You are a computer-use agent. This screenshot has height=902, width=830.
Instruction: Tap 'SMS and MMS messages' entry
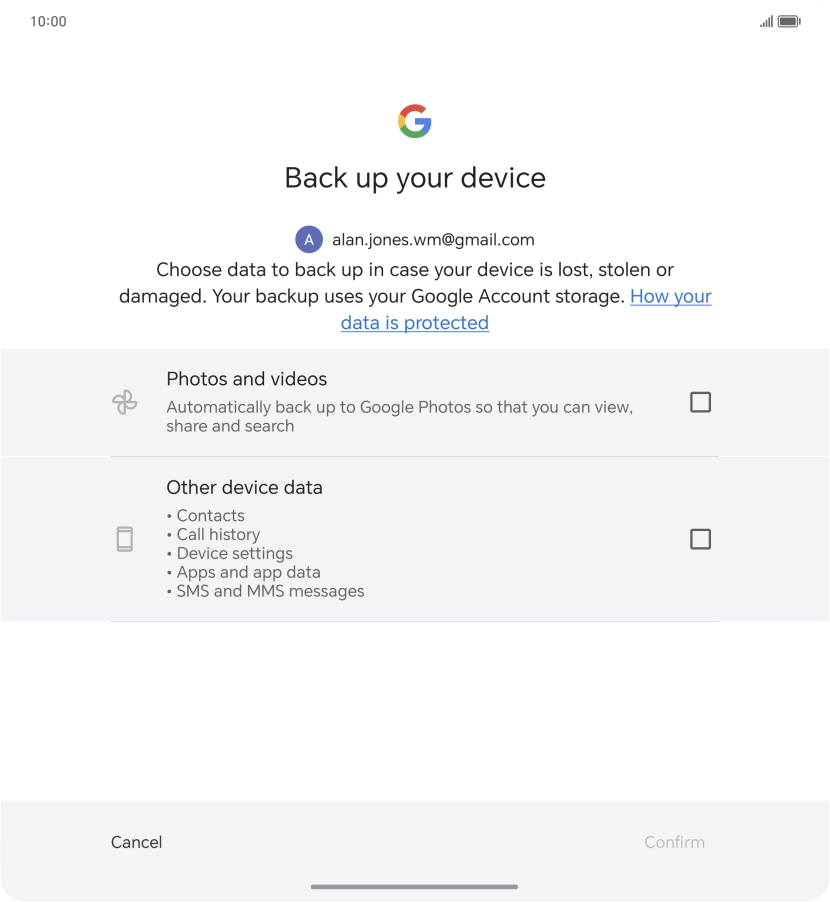[x=270, y=591]
